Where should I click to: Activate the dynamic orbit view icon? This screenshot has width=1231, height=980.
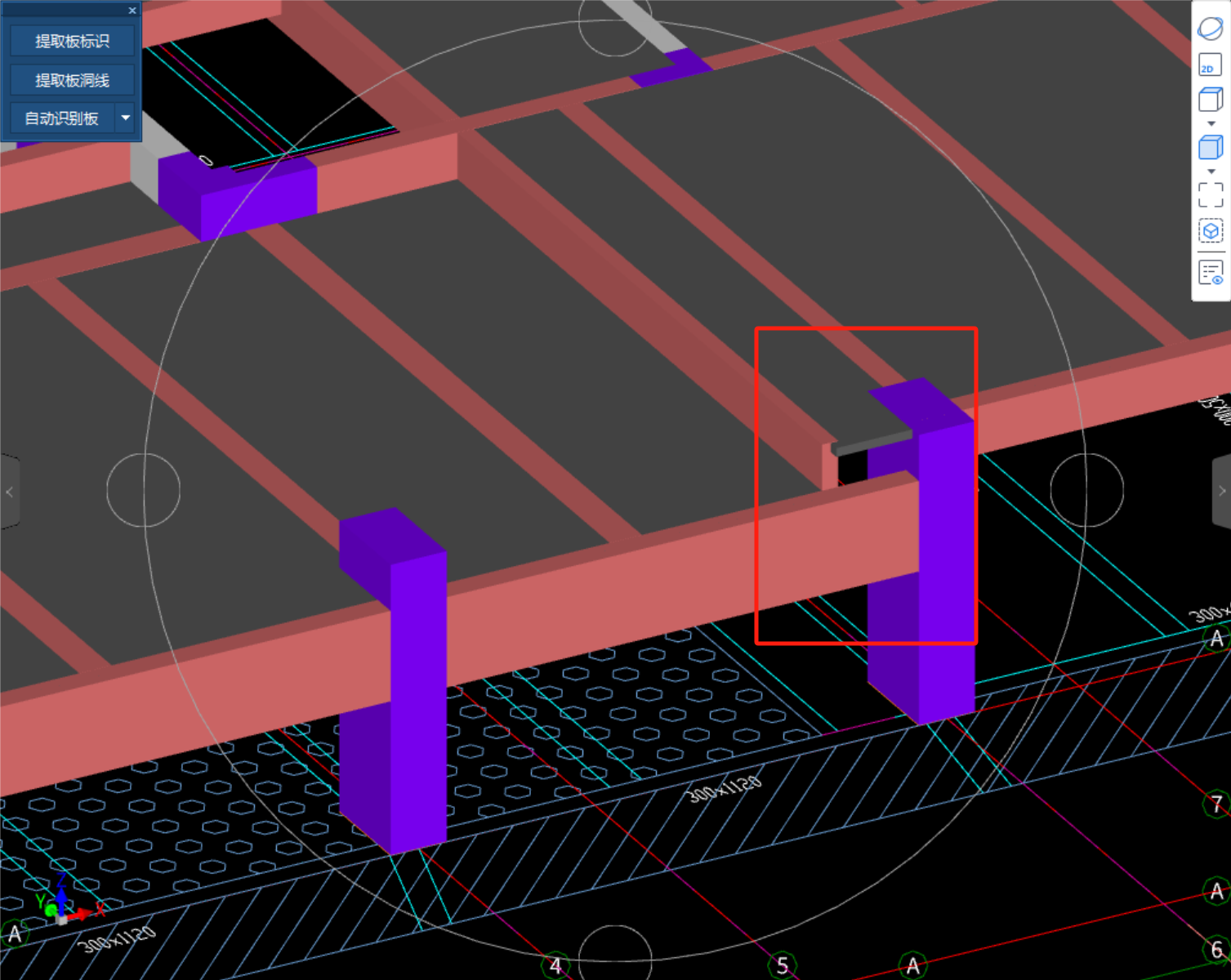coord(1210,28)
